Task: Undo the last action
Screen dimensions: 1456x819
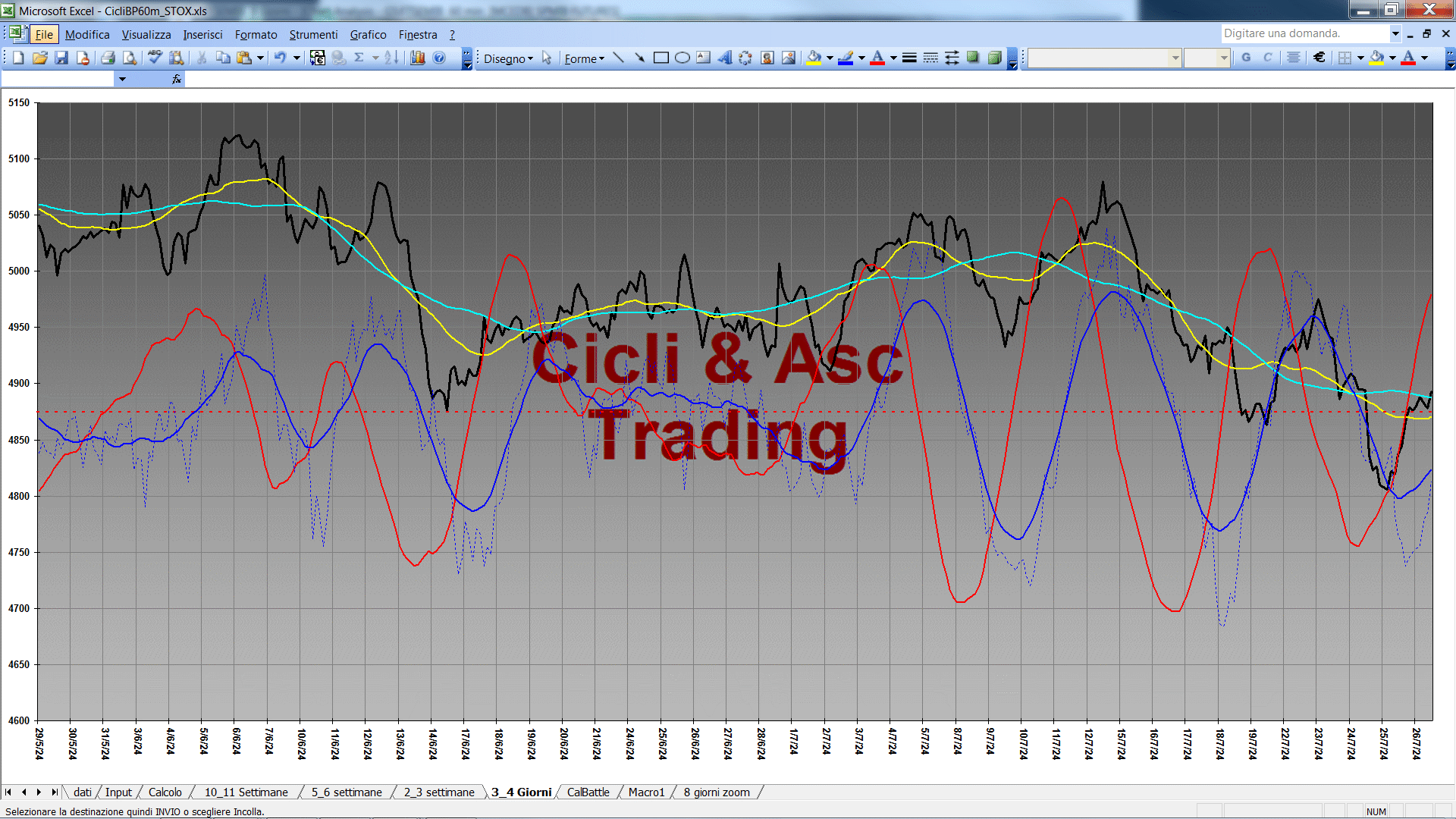Action: click(x=281, y=58)
